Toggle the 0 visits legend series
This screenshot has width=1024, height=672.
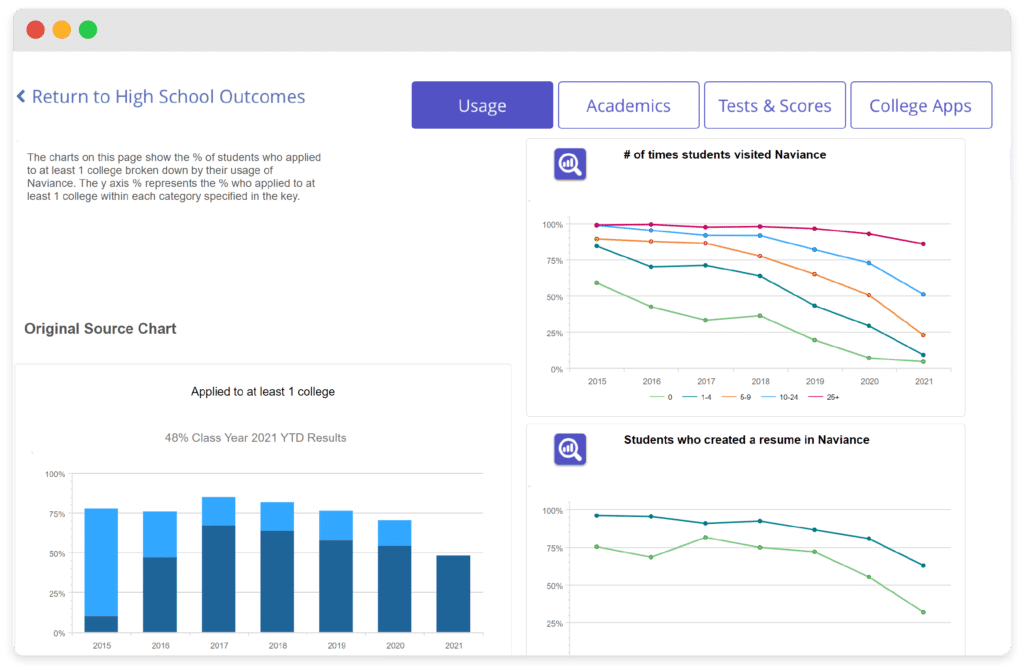pyautogui.click(x=662, y=397)
